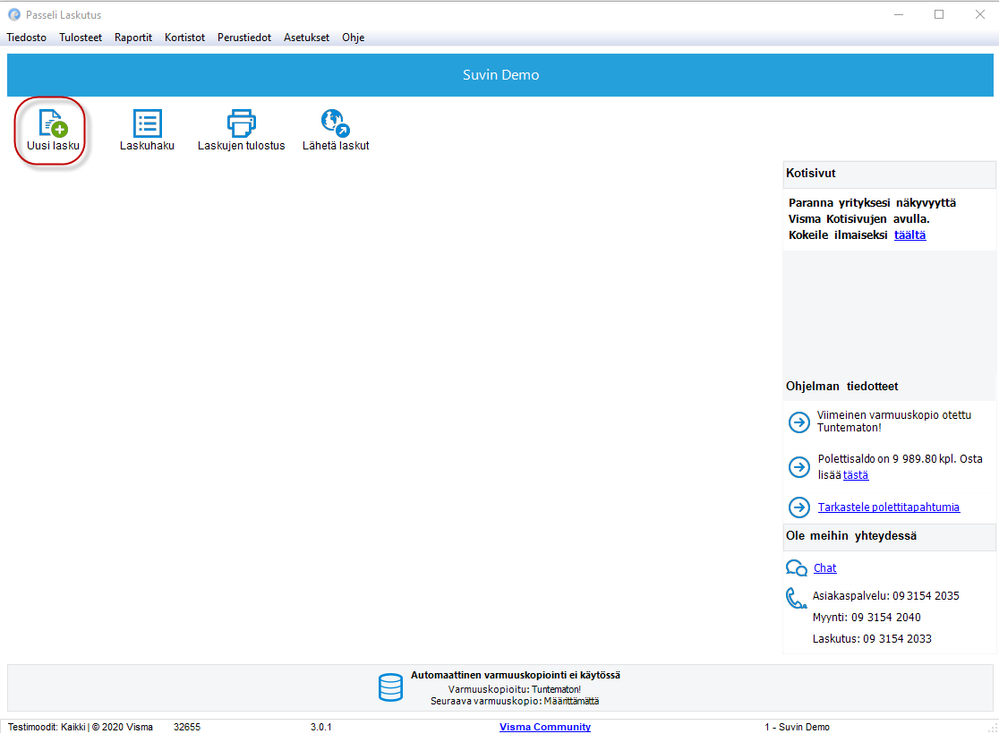This screenshot has width=999, height=733.
Task: Open Laskujen tulostus printing
Action: 241,130
